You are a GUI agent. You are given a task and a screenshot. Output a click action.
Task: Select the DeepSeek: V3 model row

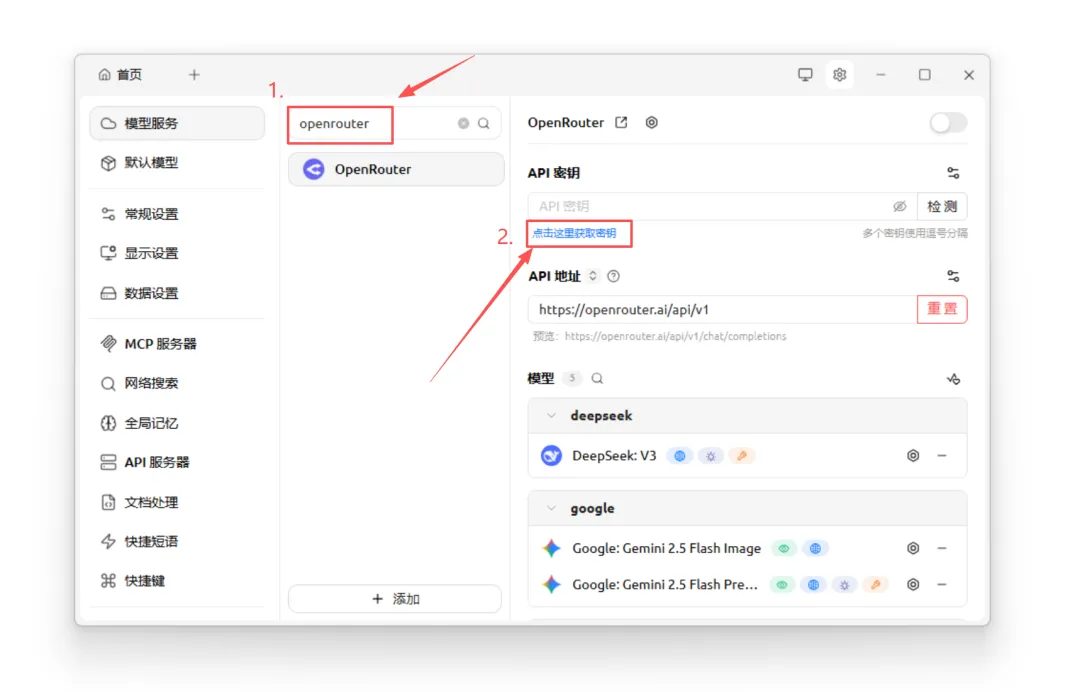(747, 455)
